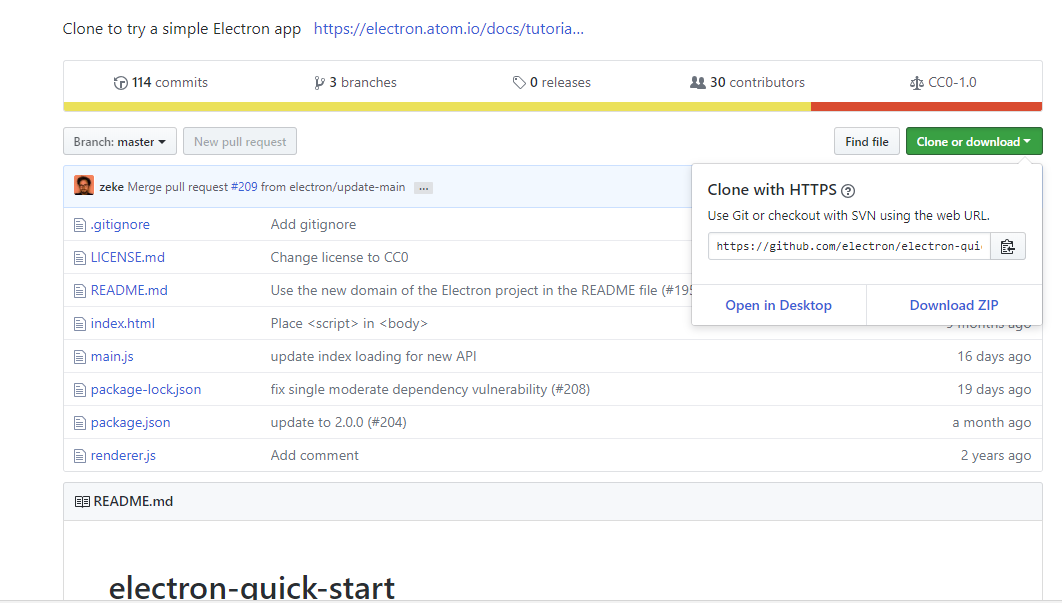
Task: Toggle the Clone or download dropdown
Action: 974,142
